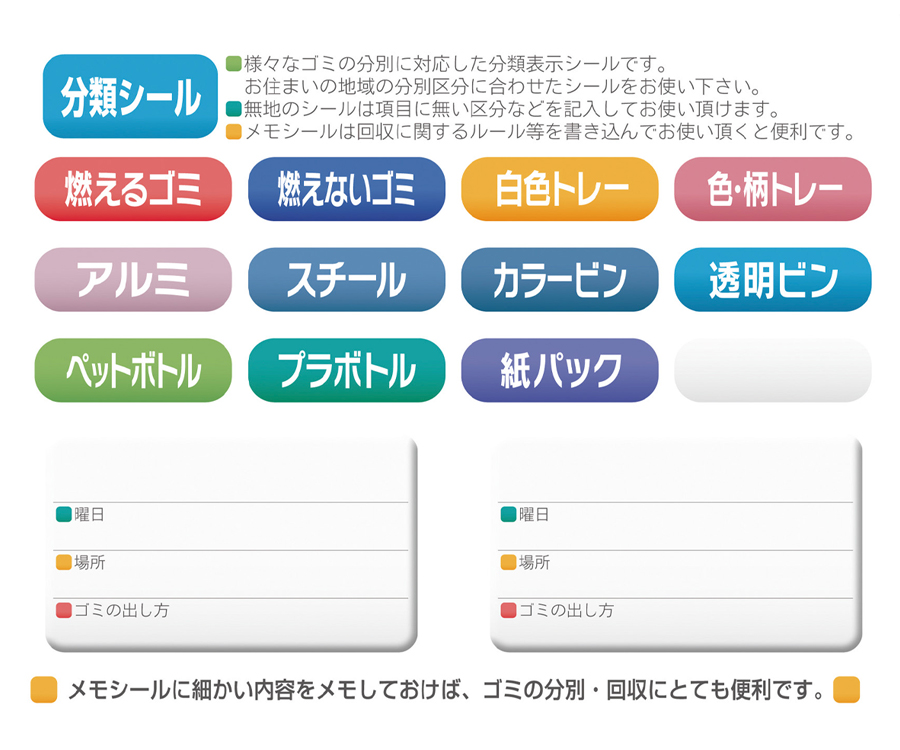
Task: Choose the purple 紙パック sticker
Action: pyautogui.click(x=560, y=371)
